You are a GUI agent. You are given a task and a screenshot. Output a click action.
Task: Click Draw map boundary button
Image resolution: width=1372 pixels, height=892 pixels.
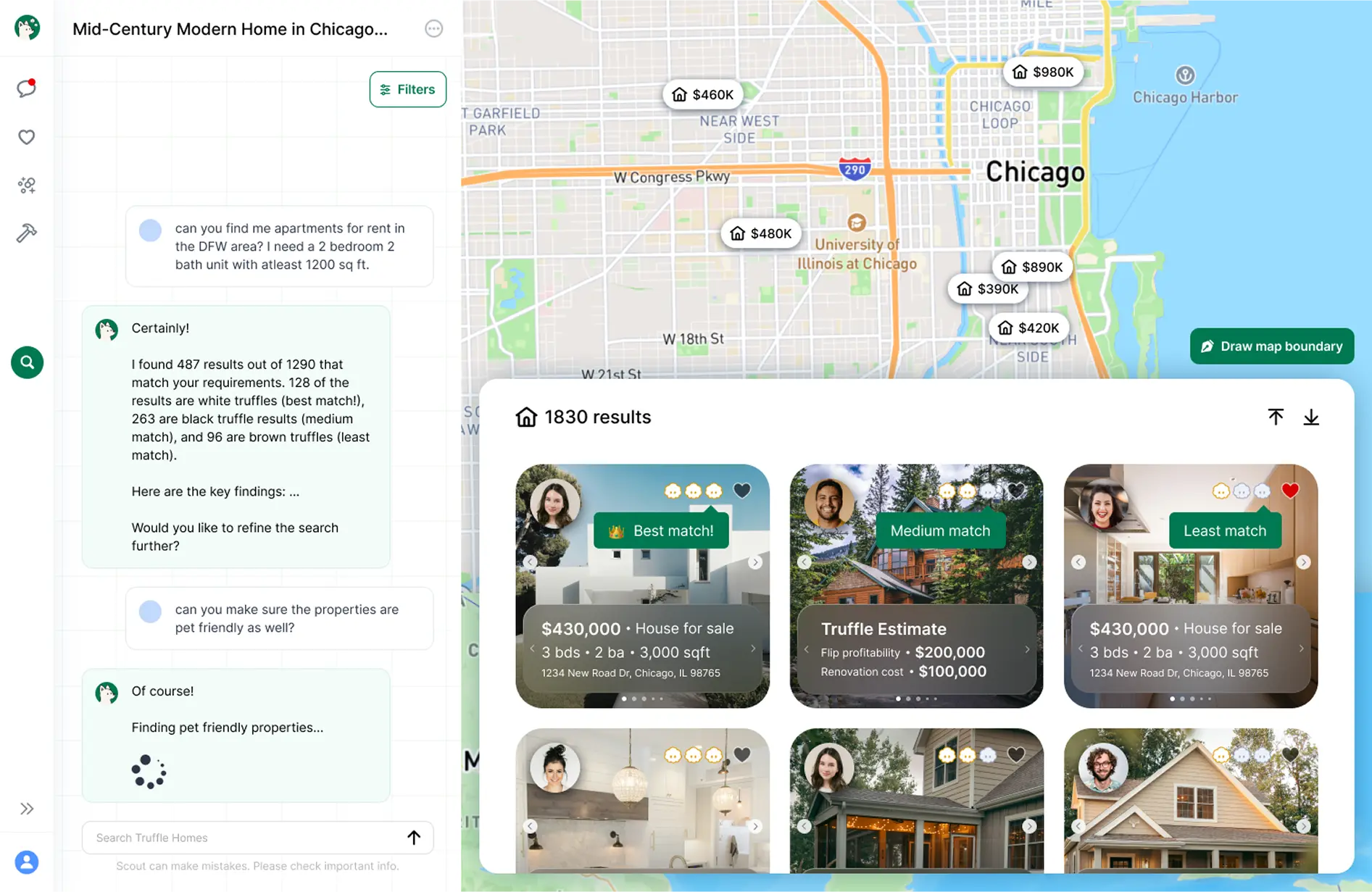pyautogui.click(x=1272, y=346)
